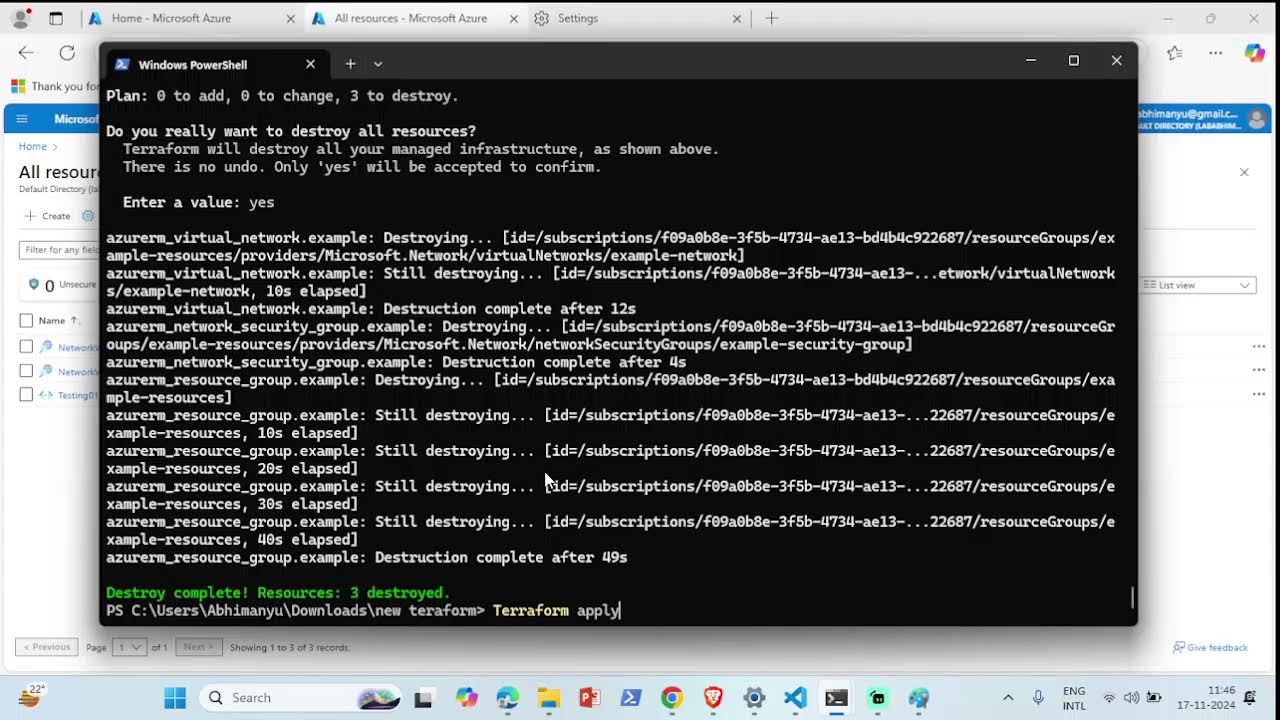Show hidden system tray icons

pos(1008,698)
